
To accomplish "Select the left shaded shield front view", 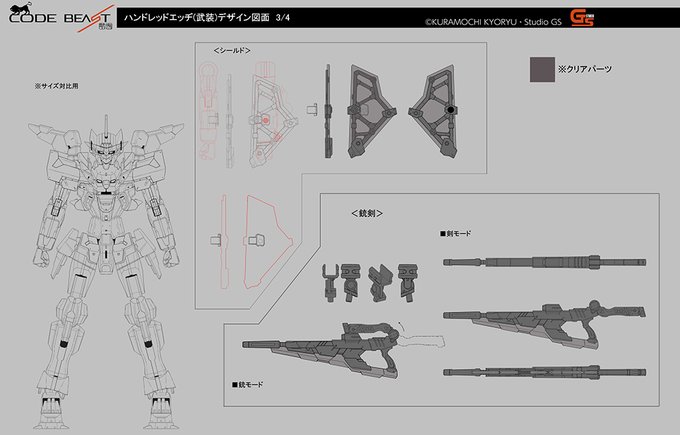I will click(372, 111).
